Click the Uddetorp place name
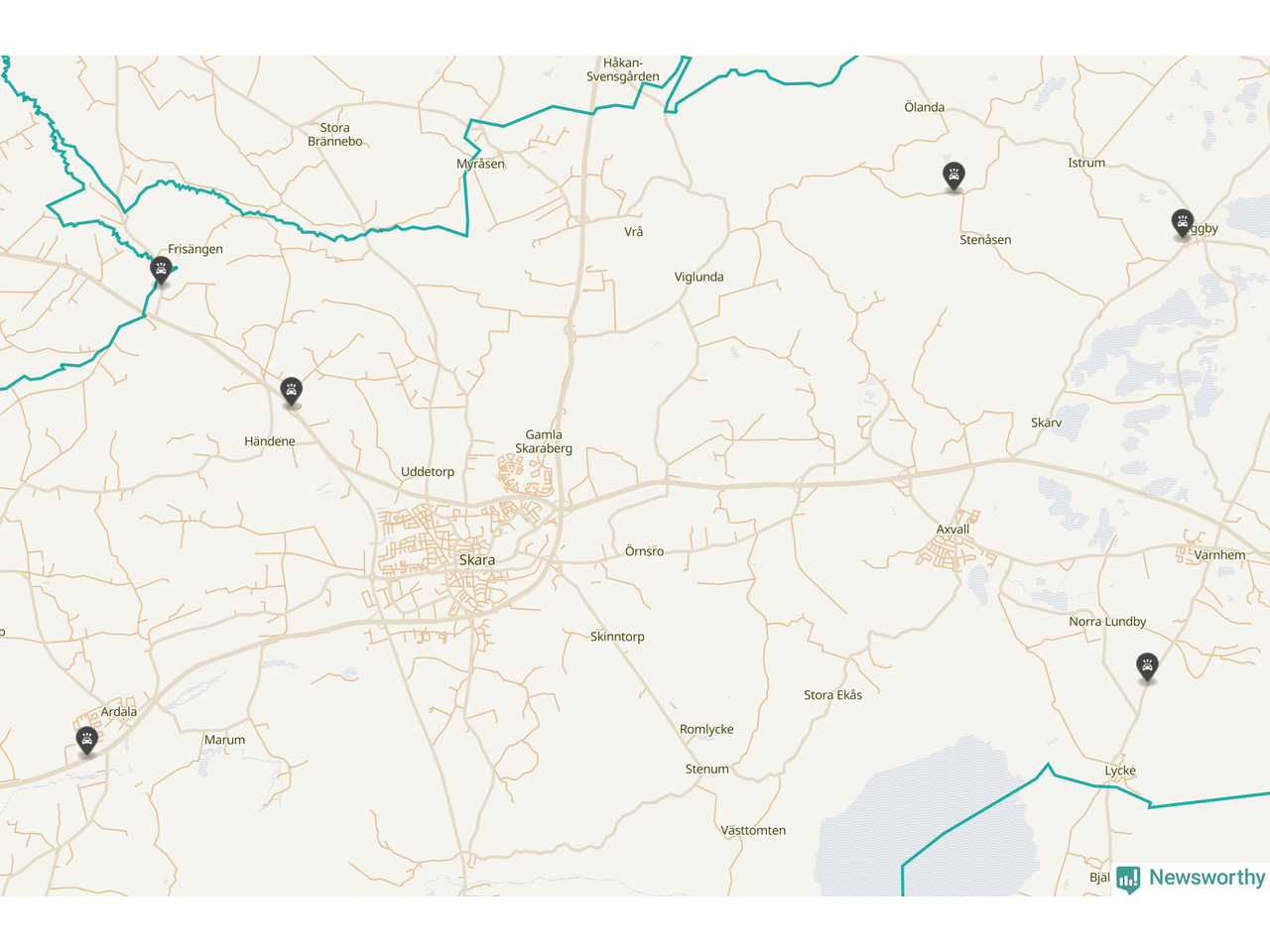Viewport: 1270px width, 952px height. click(x=428, y=472)
